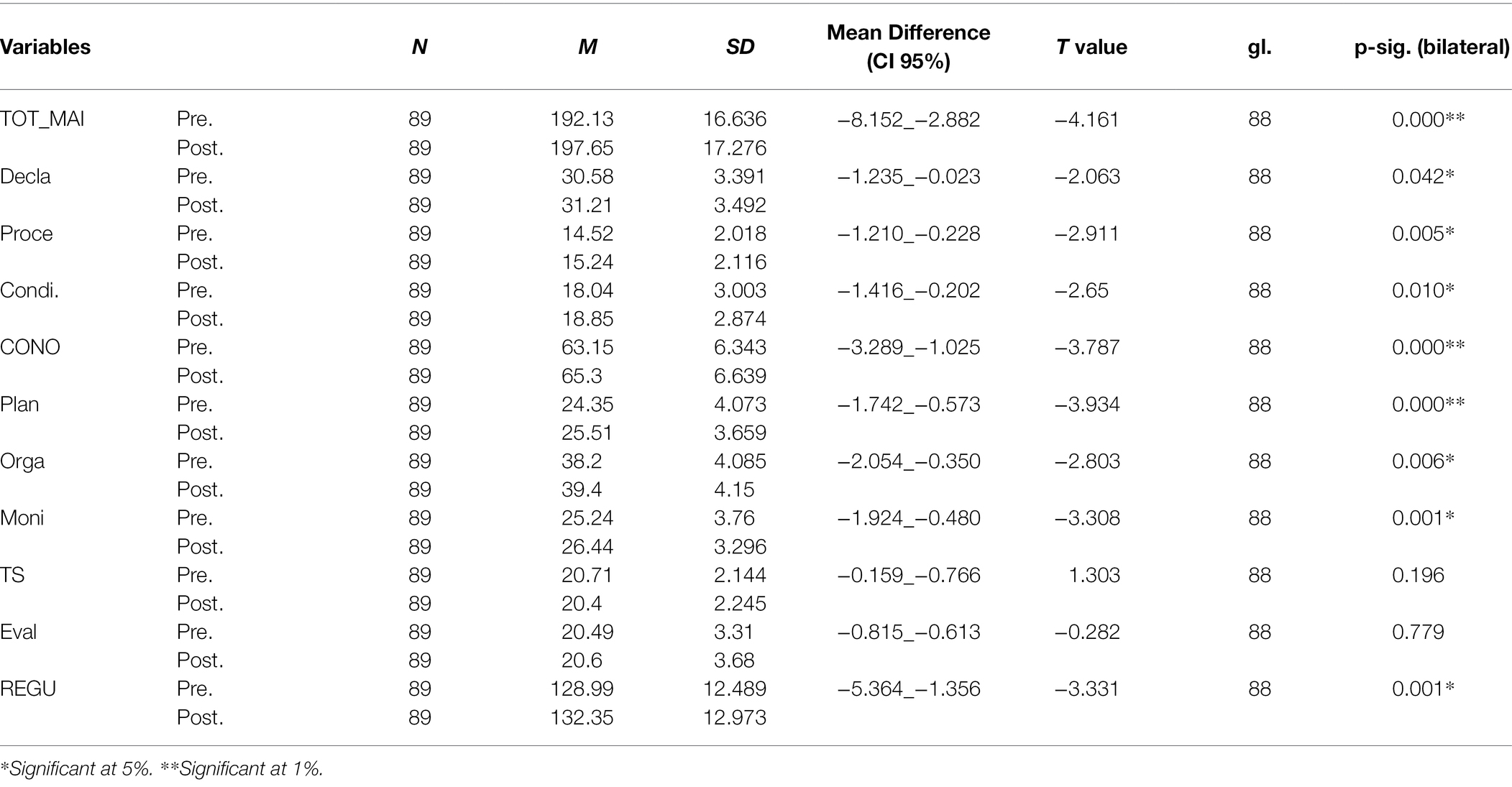This screenshot has height=787, width=1512.
Task: Click the Orga variable name
Action: [x=22, y=461]
